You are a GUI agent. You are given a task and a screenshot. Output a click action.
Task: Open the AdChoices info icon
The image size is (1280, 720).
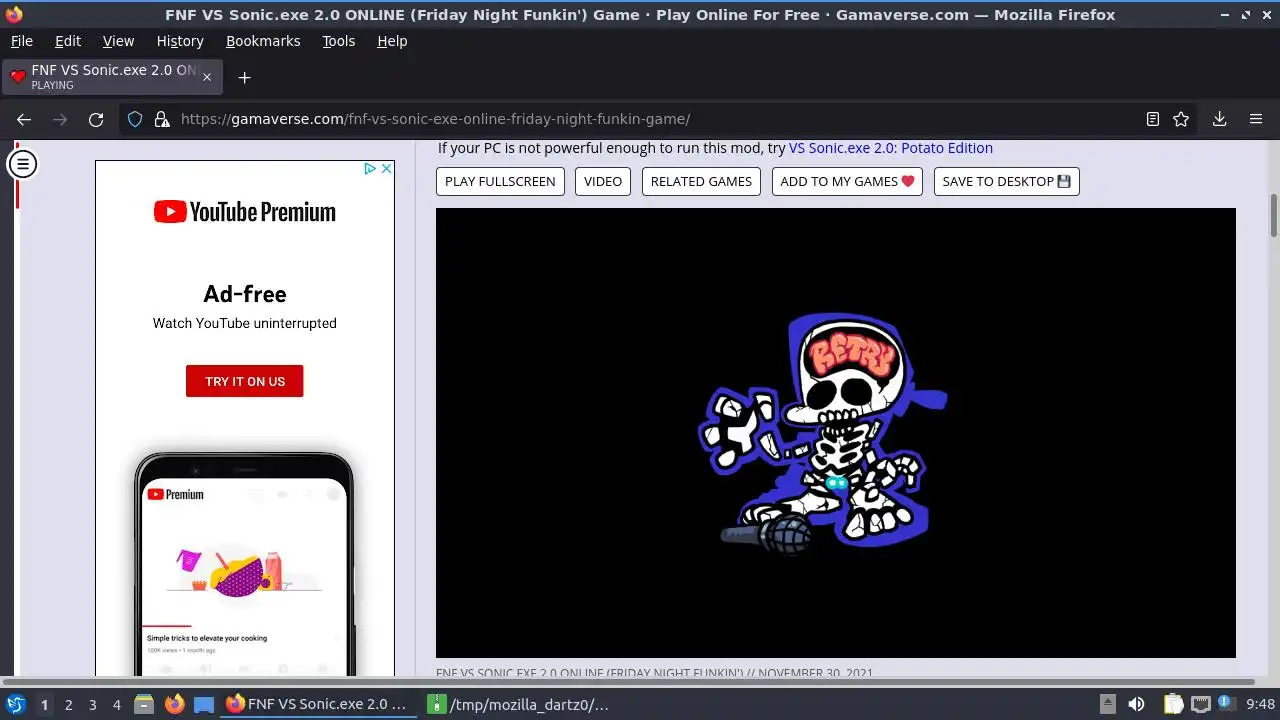pyautogui.click(x=369, y=169)
